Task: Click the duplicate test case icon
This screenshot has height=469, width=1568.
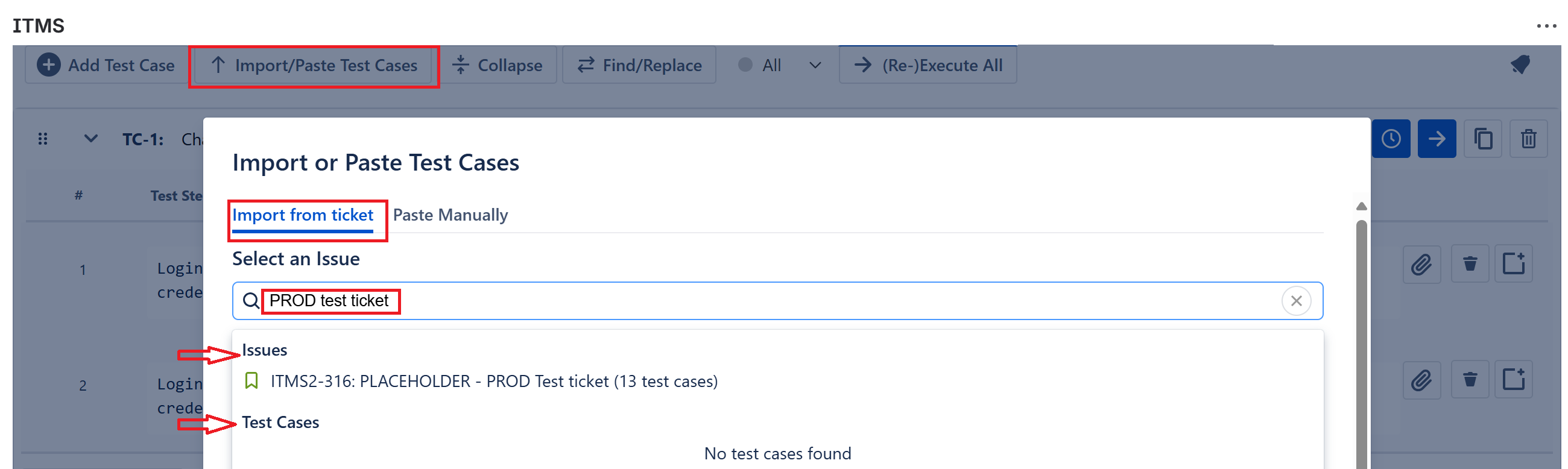Action: point(1483,139)
